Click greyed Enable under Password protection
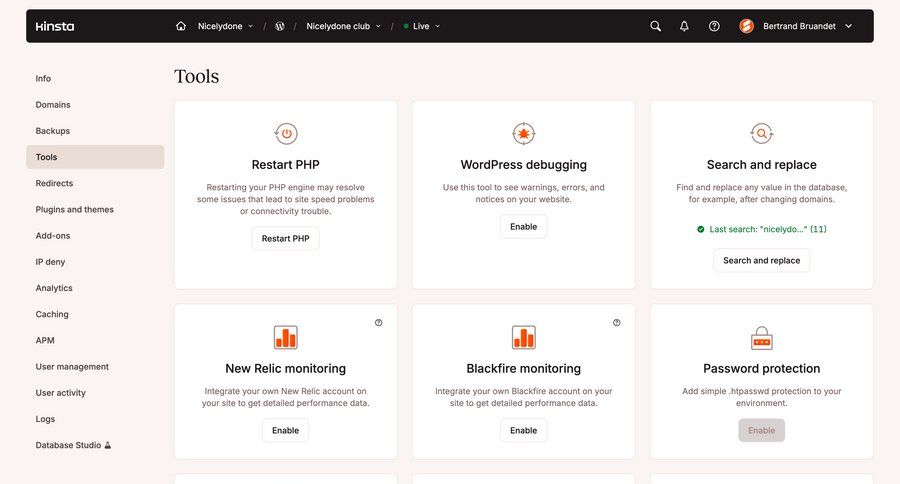 click(x=762, y=430)
